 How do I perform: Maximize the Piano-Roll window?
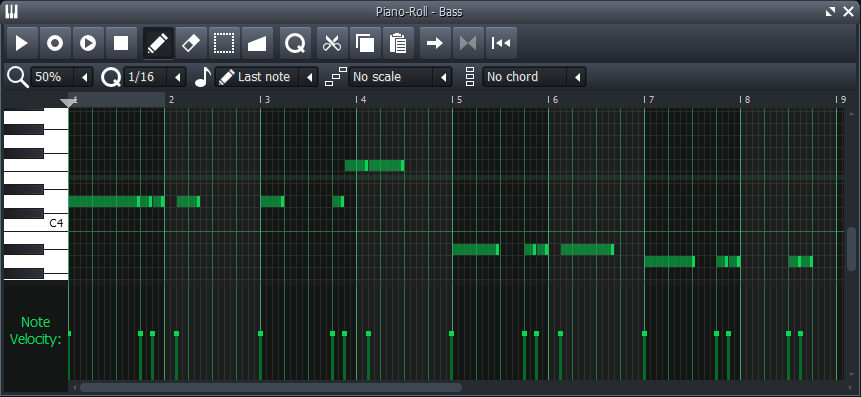(831, 12)
